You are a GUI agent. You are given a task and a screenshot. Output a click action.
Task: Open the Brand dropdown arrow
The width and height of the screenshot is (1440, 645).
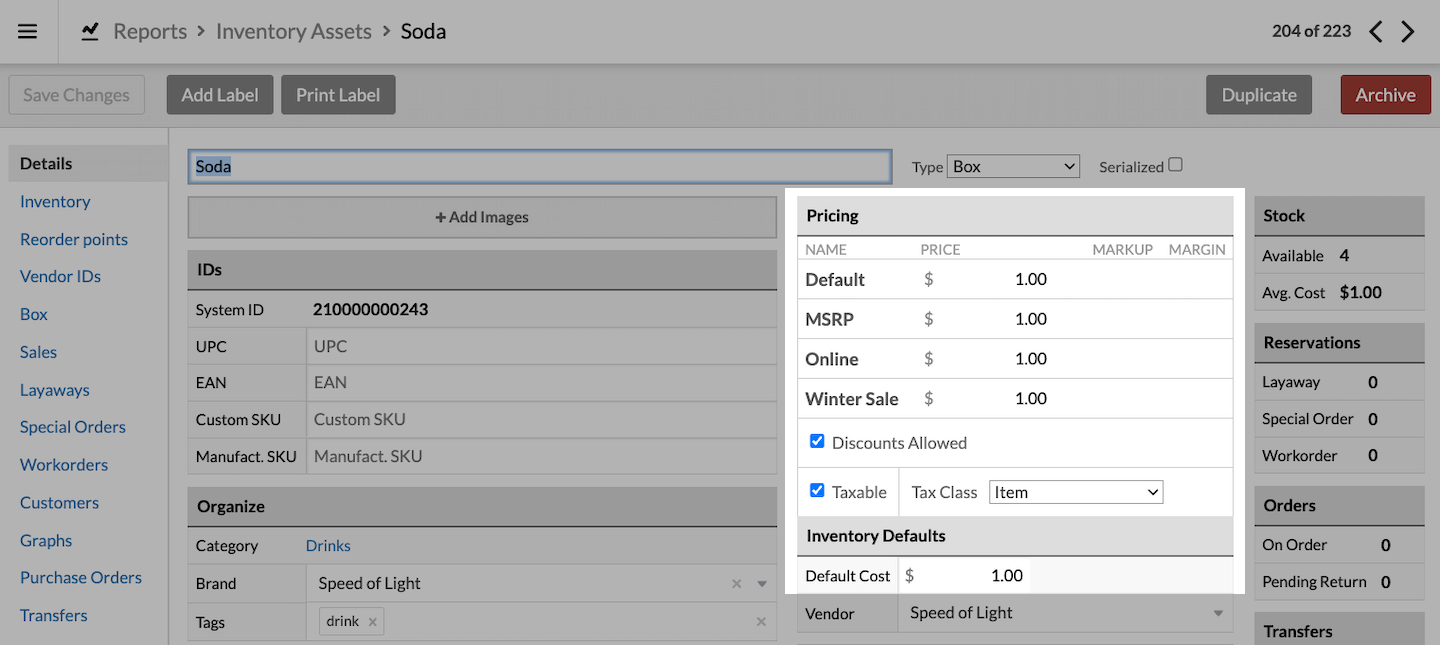[761, 584]
